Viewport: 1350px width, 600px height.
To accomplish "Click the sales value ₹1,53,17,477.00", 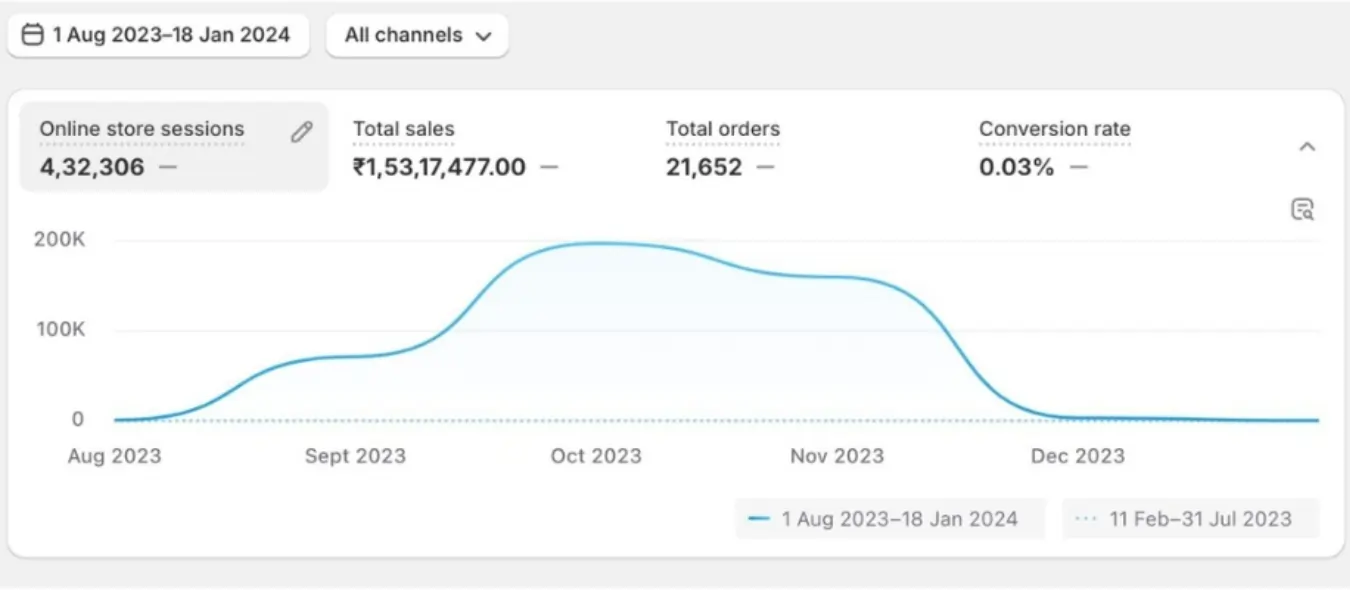I will (x=439, y=167).
